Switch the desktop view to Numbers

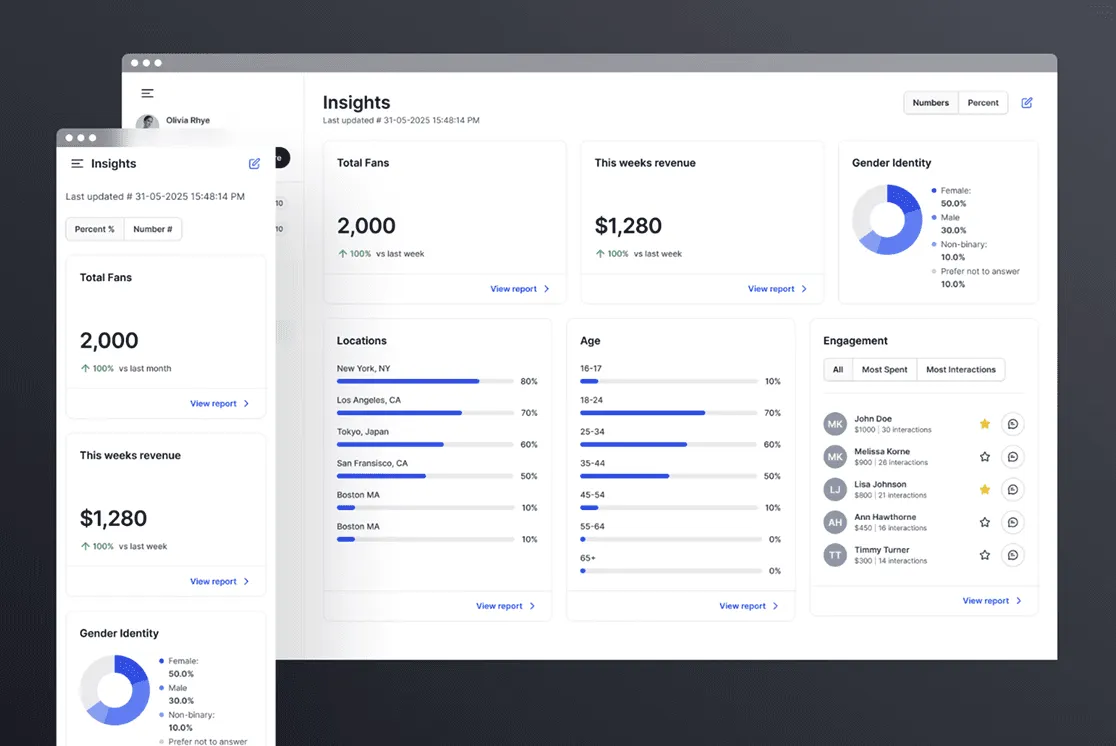931,103
